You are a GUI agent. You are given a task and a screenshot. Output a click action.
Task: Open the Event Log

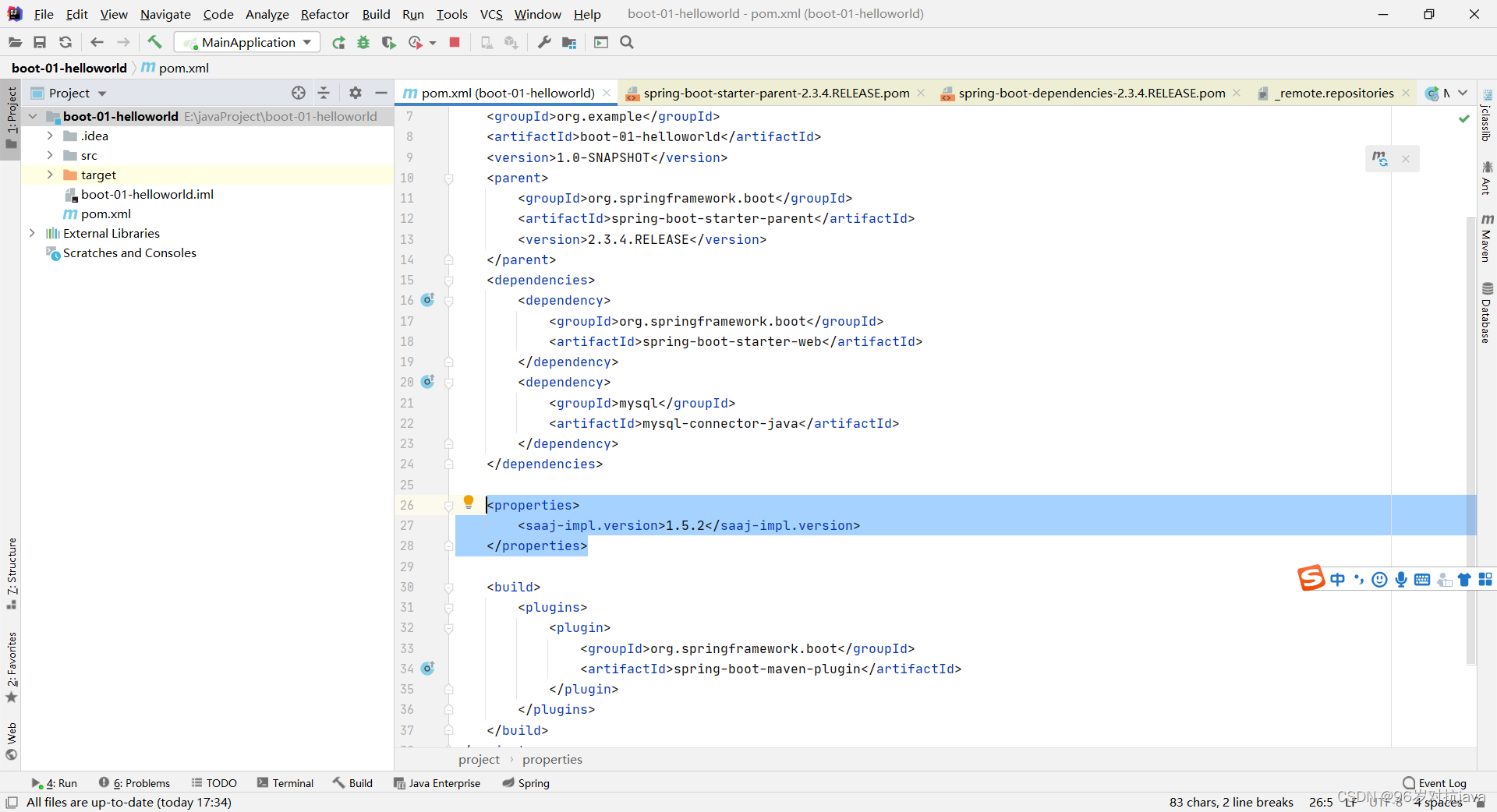[1435, 783]
